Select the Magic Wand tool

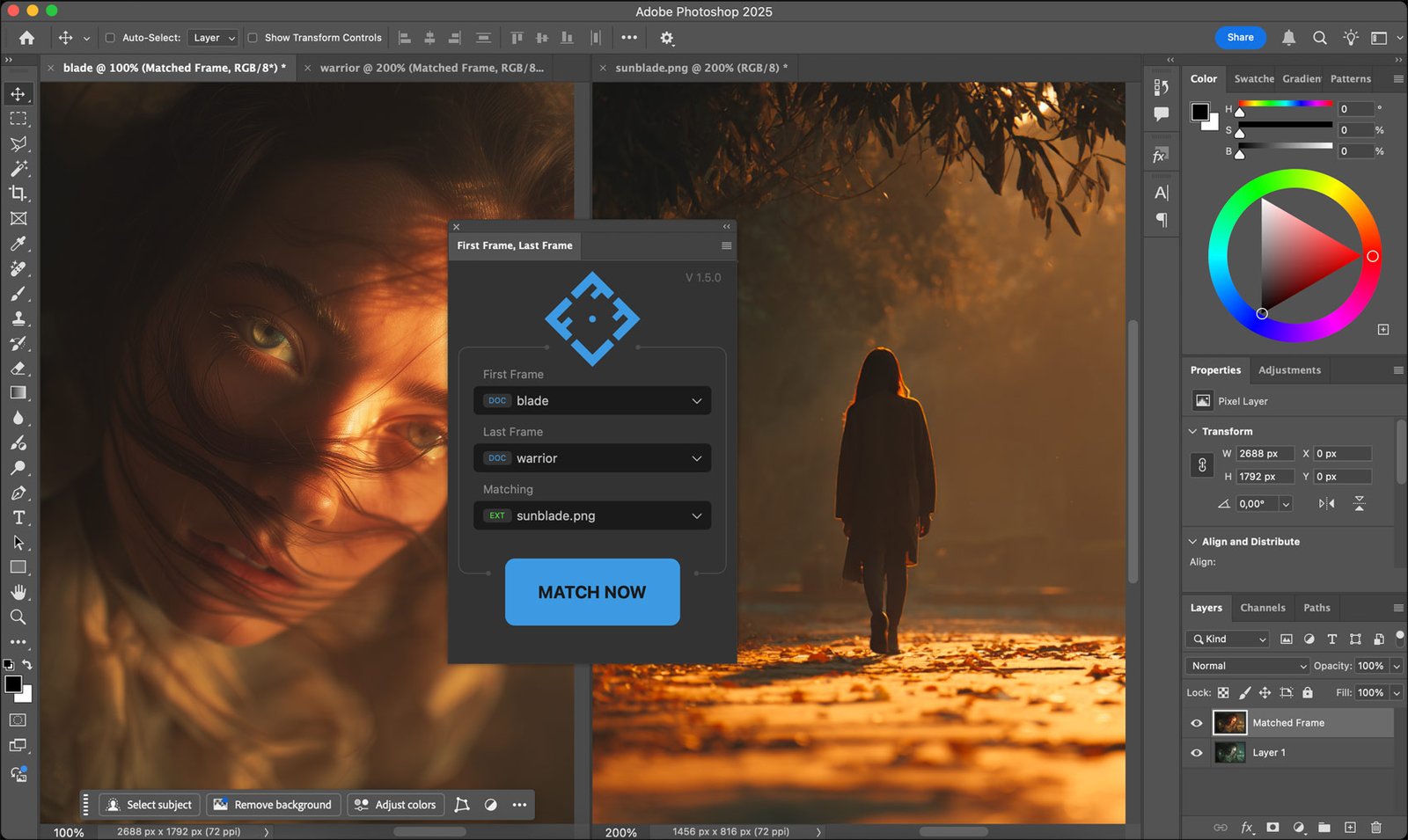[18, 169]
